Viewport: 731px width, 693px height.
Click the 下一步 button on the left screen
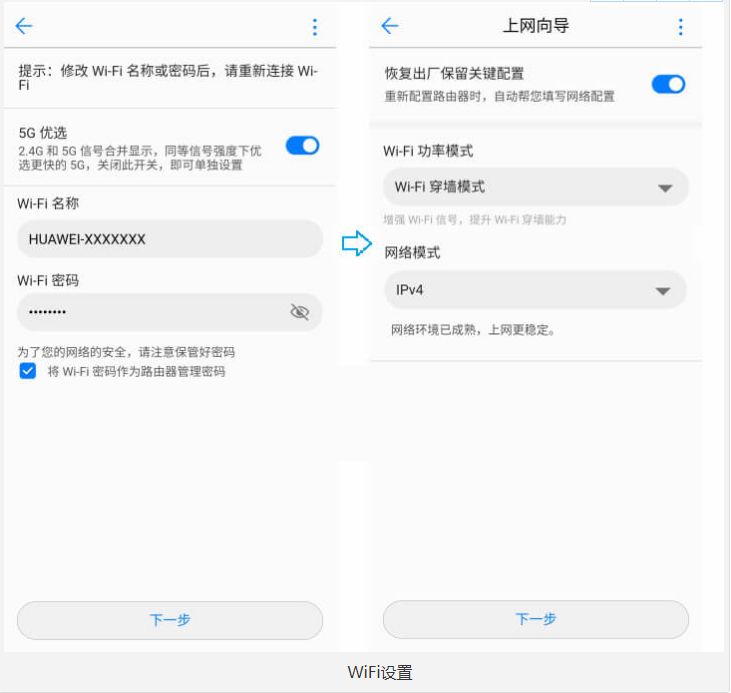pyautogui.click(x=170, y=620)
